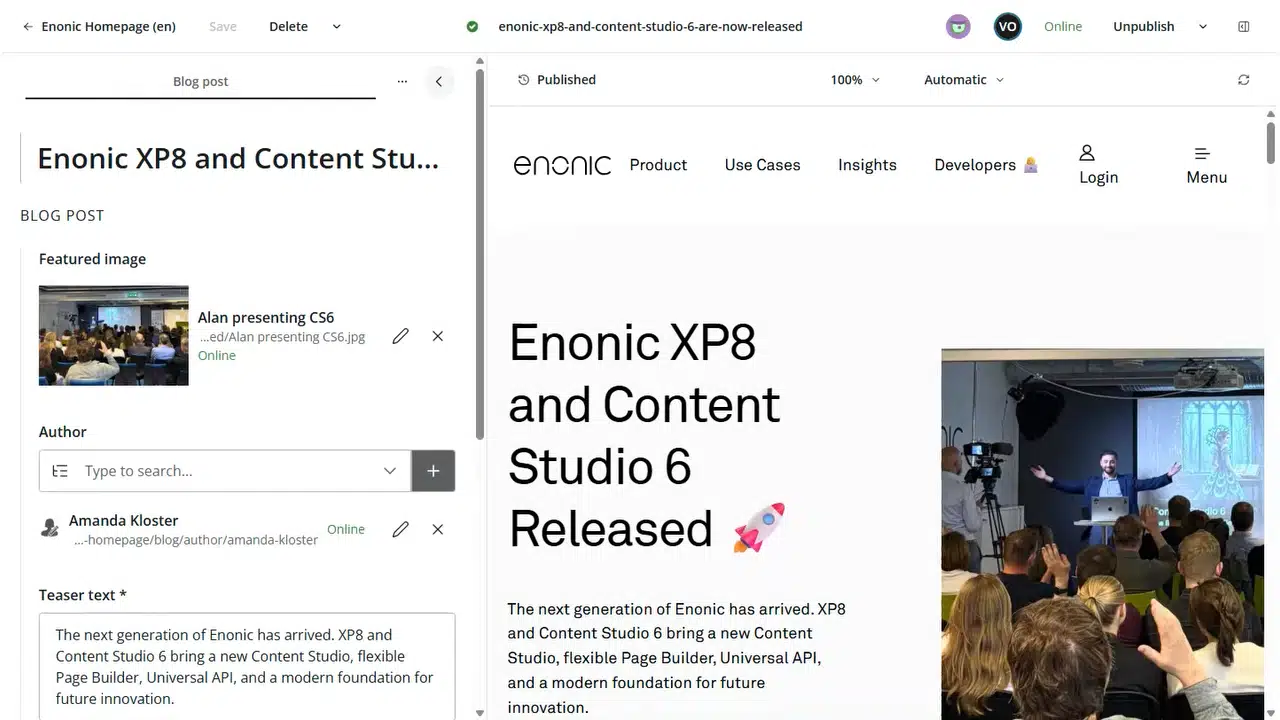
Task: Select the Blog post tab
Action: click(x=200, y=82)
